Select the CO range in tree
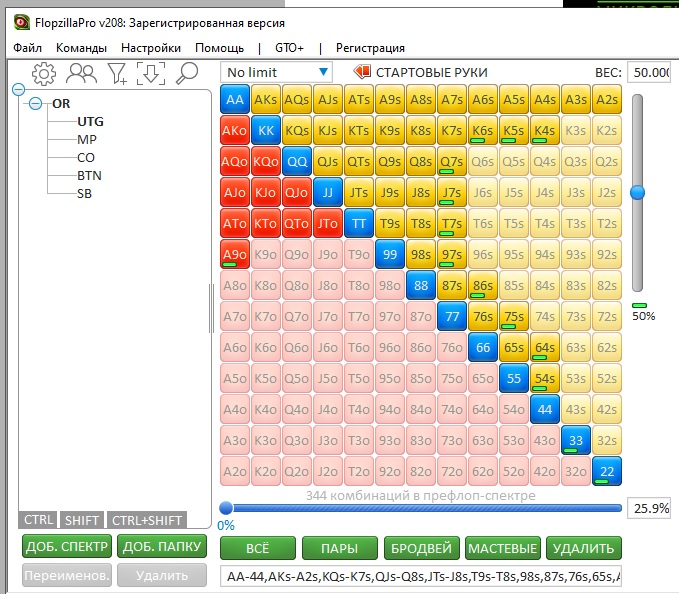The width and height of the screenshot is (679, 594). pos(86,158)
